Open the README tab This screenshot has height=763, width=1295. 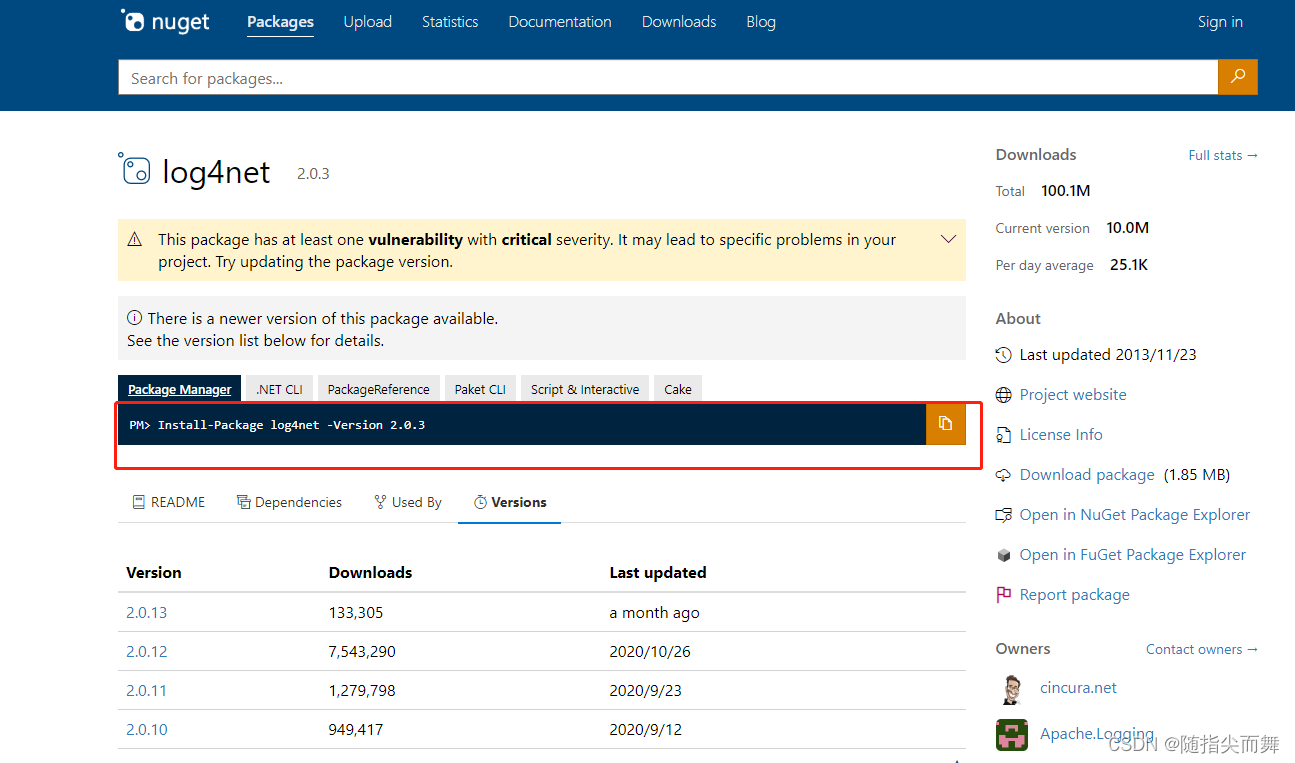coord(168,502)
